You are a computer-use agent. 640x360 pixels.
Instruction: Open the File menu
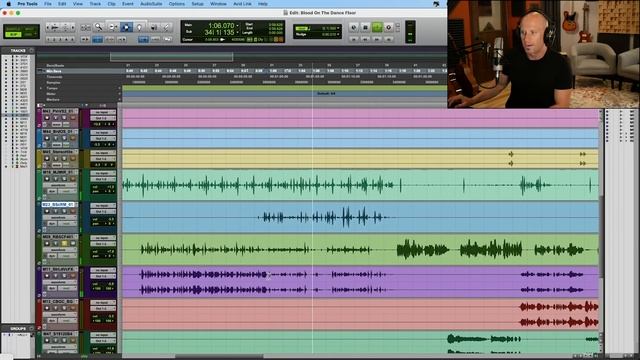[x=48, y=4]
